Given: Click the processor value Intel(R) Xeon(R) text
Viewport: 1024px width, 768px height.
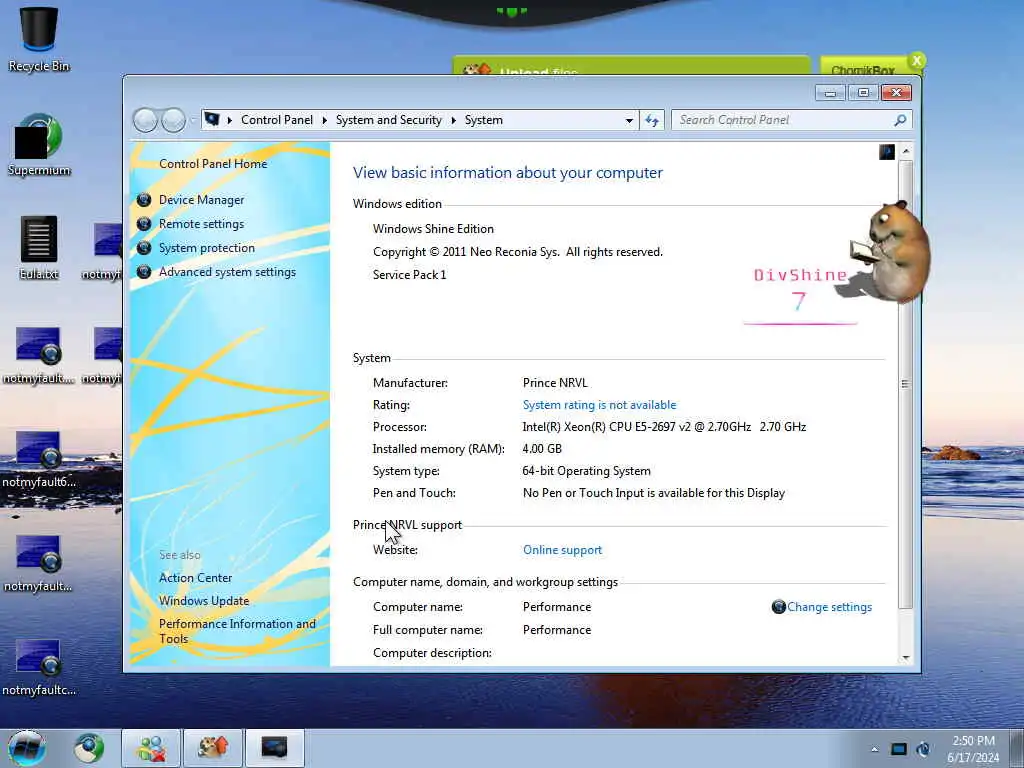Looking at the screenshot, I should click(x=664, y=427).
